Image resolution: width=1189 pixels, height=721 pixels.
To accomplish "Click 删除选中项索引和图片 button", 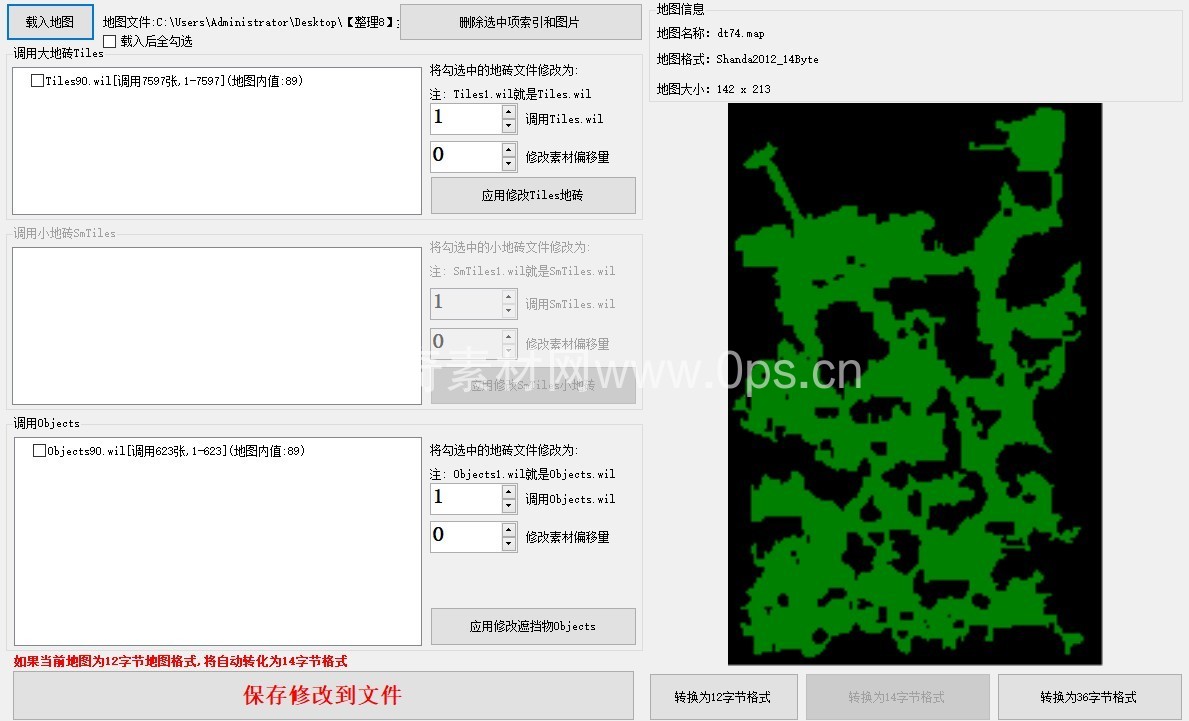I will point(520,22).
